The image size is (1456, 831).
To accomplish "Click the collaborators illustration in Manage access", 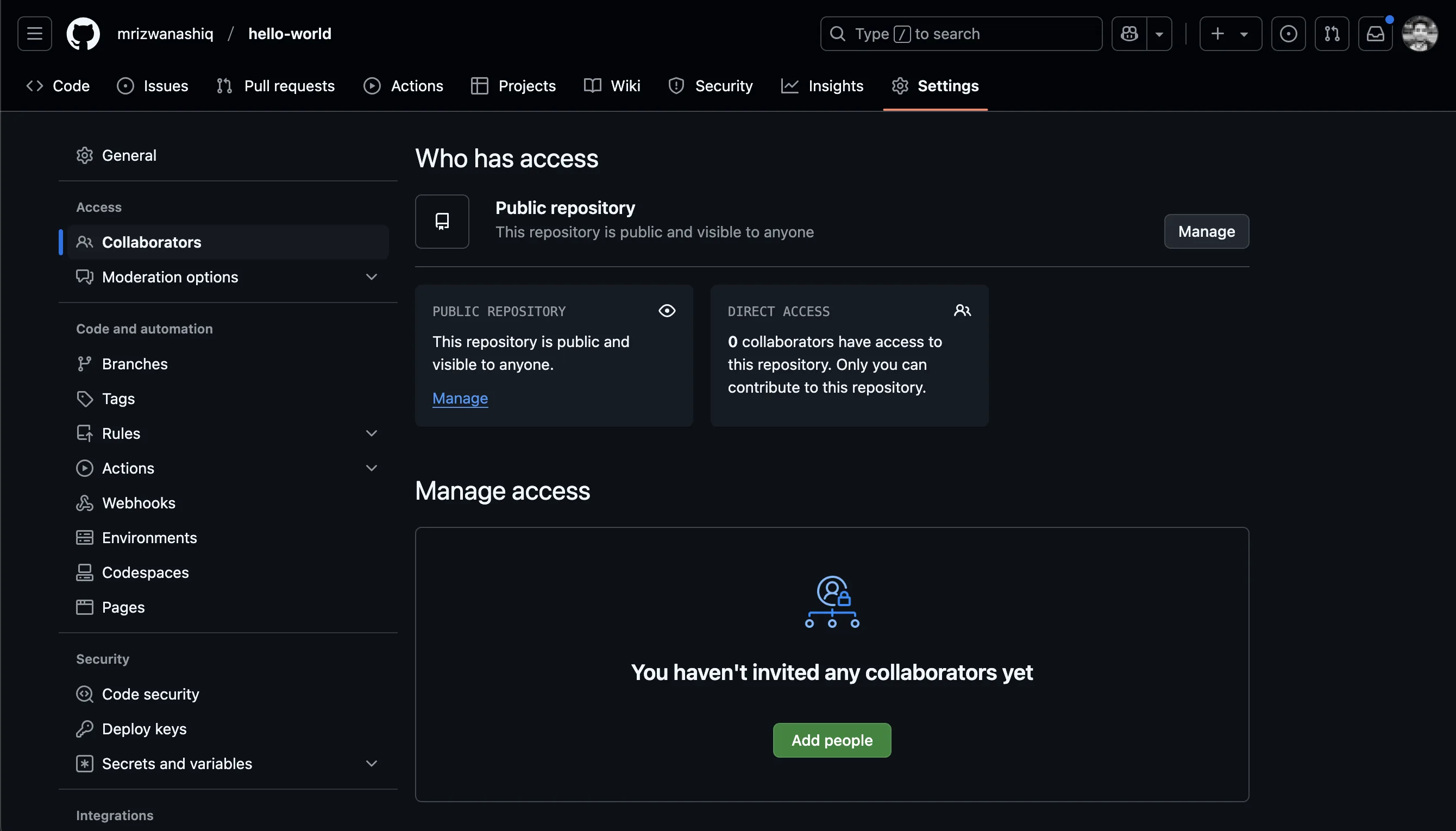I will click(x=832, y=602).
